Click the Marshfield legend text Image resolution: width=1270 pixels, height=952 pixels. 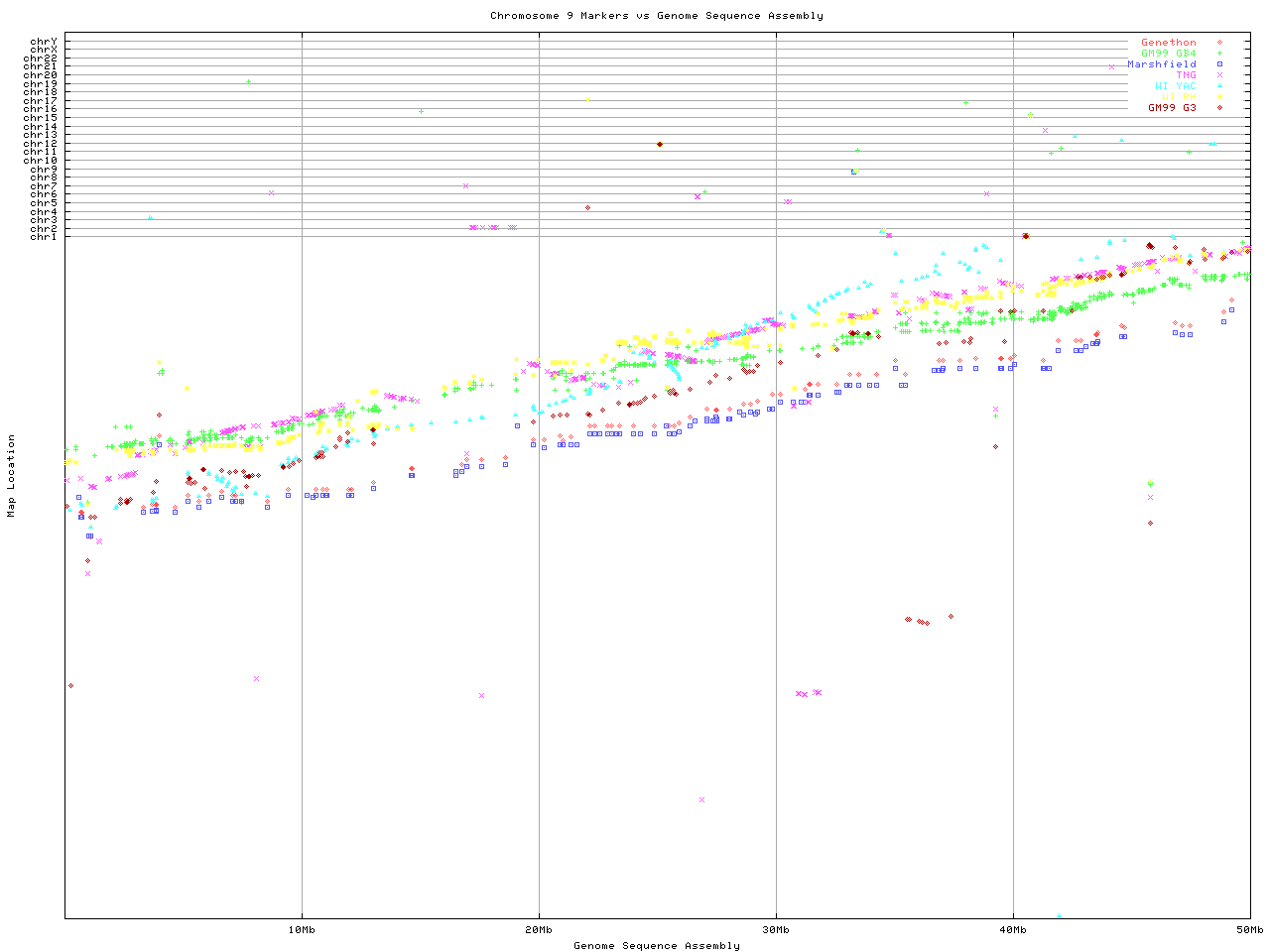pyautogui.click(x=1161, y=64)
